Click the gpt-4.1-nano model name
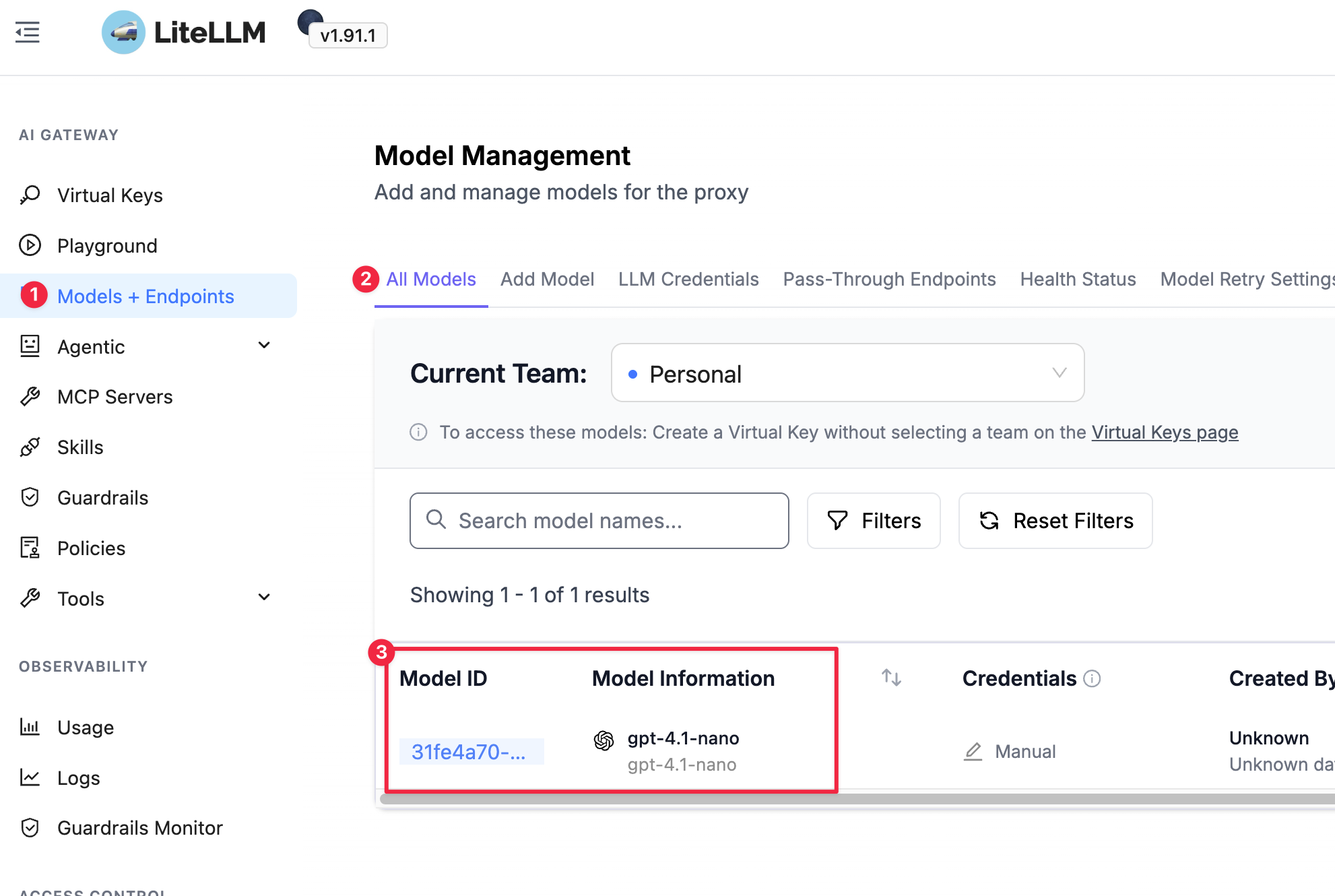This screenshot has width=1335, height=896. pos(683,738)
